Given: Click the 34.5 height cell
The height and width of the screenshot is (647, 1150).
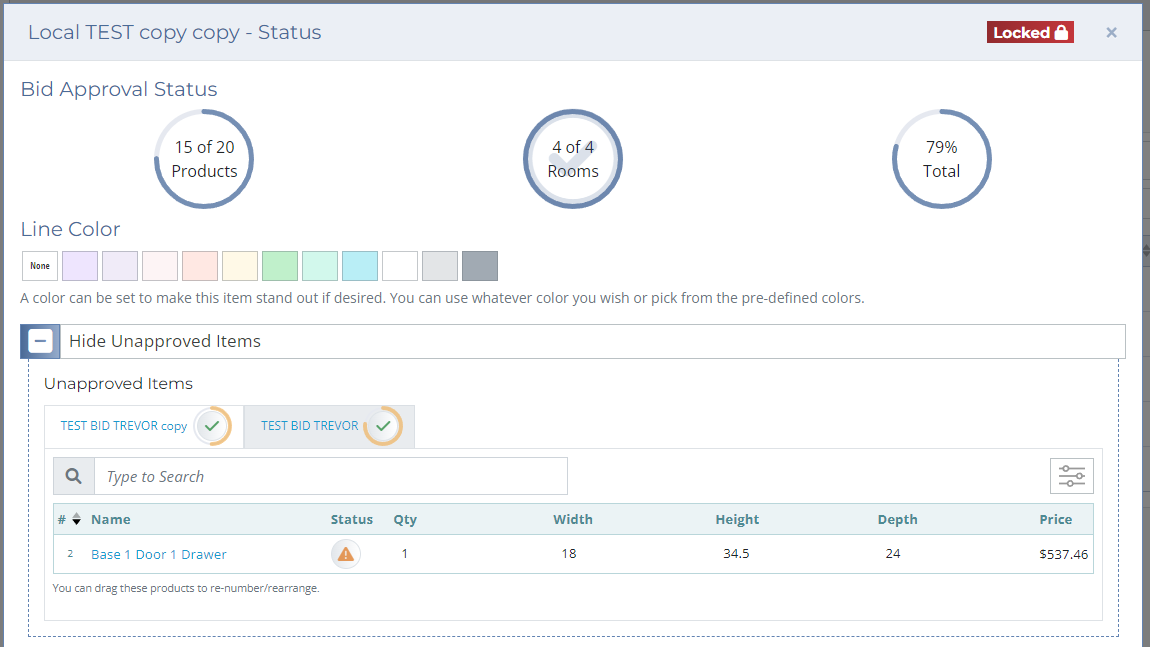Looking at the screenshot, I should [736, 554].
